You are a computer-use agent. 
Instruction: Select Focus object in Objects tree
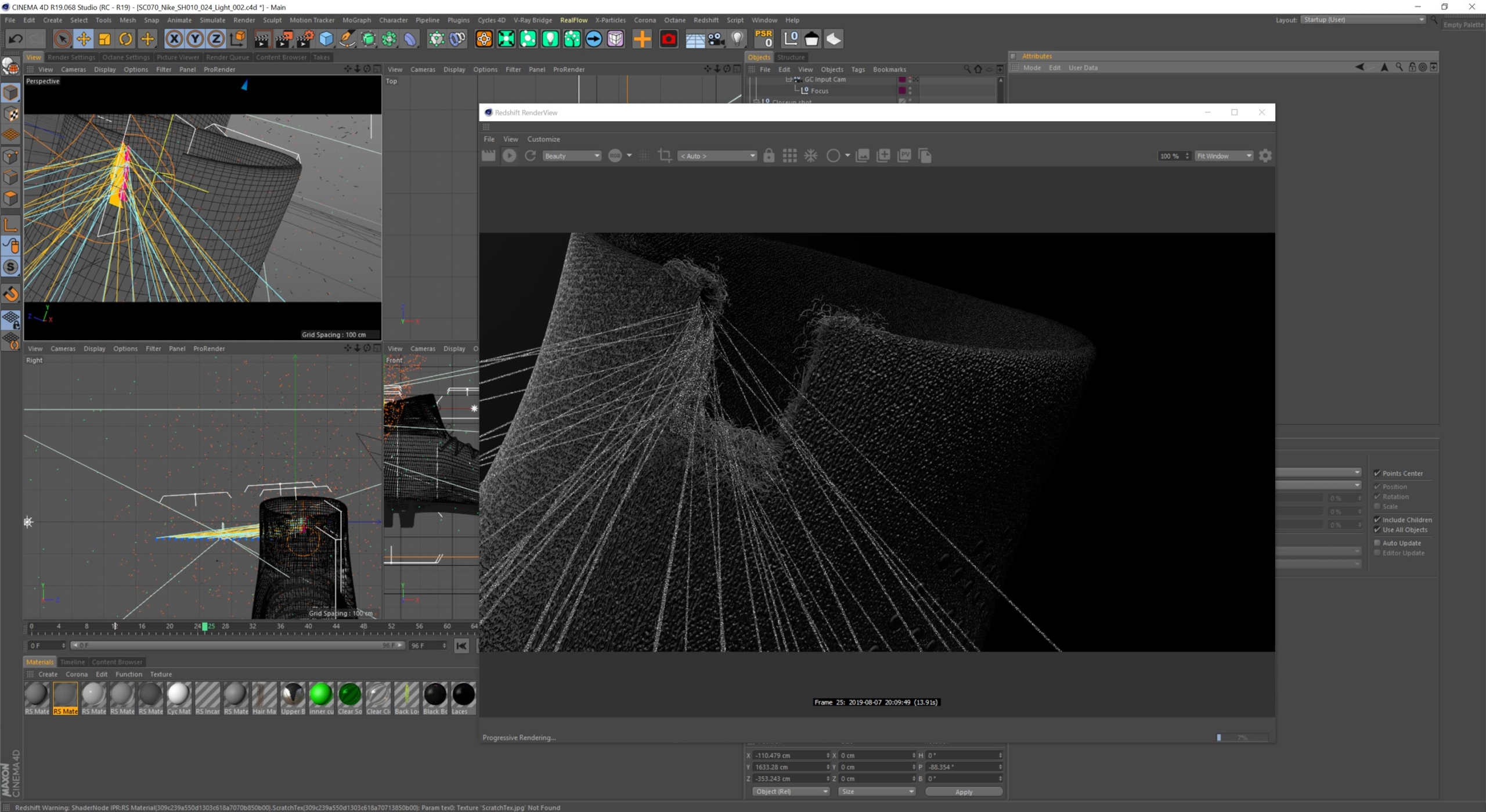819,91
